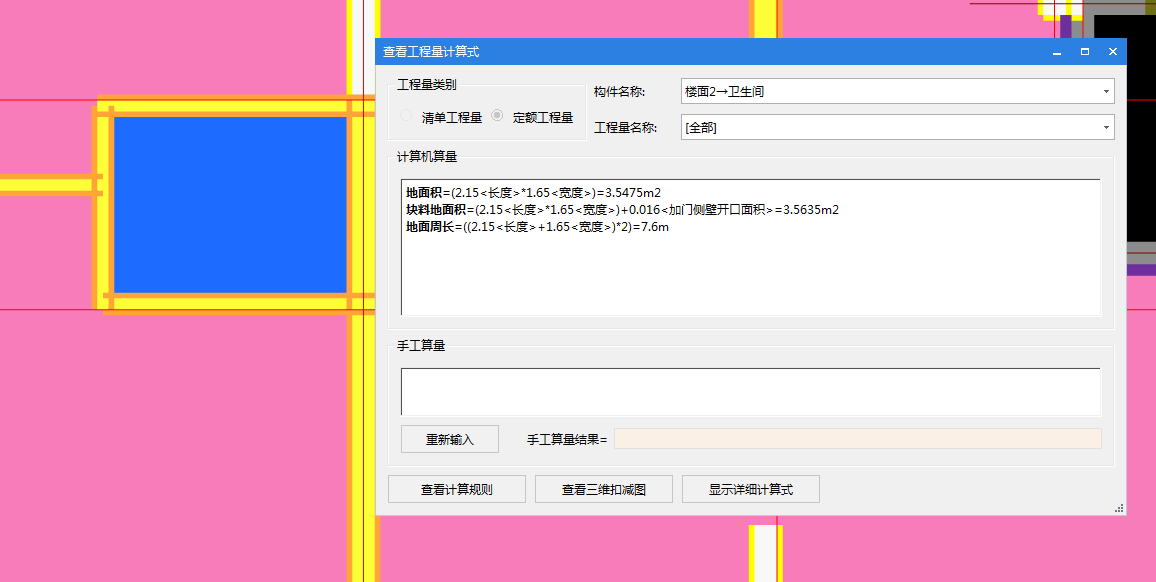
Task: Click the 查看三维扣减图 button
Action: click(604, 489)
